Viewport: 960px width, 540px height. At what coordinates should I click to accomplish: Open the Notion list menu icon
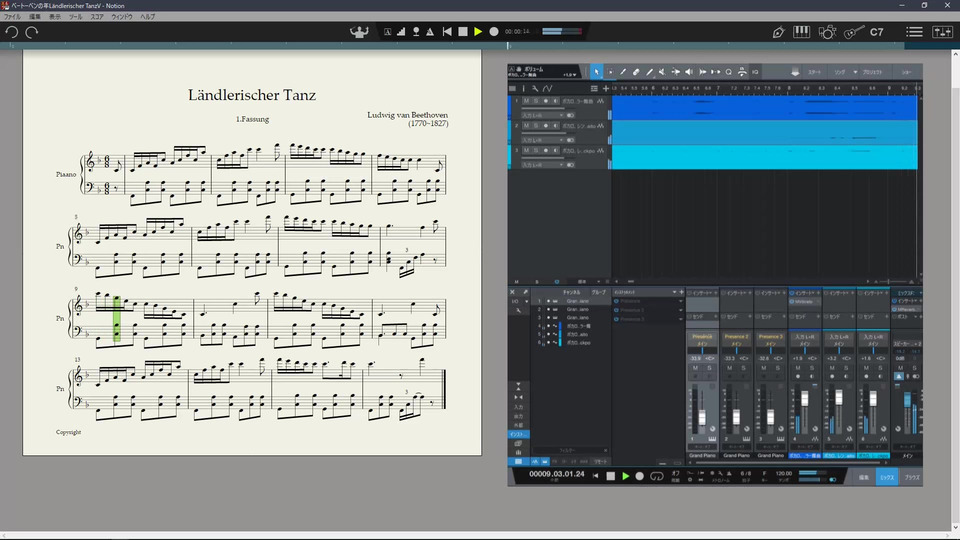tap(914, 32)
